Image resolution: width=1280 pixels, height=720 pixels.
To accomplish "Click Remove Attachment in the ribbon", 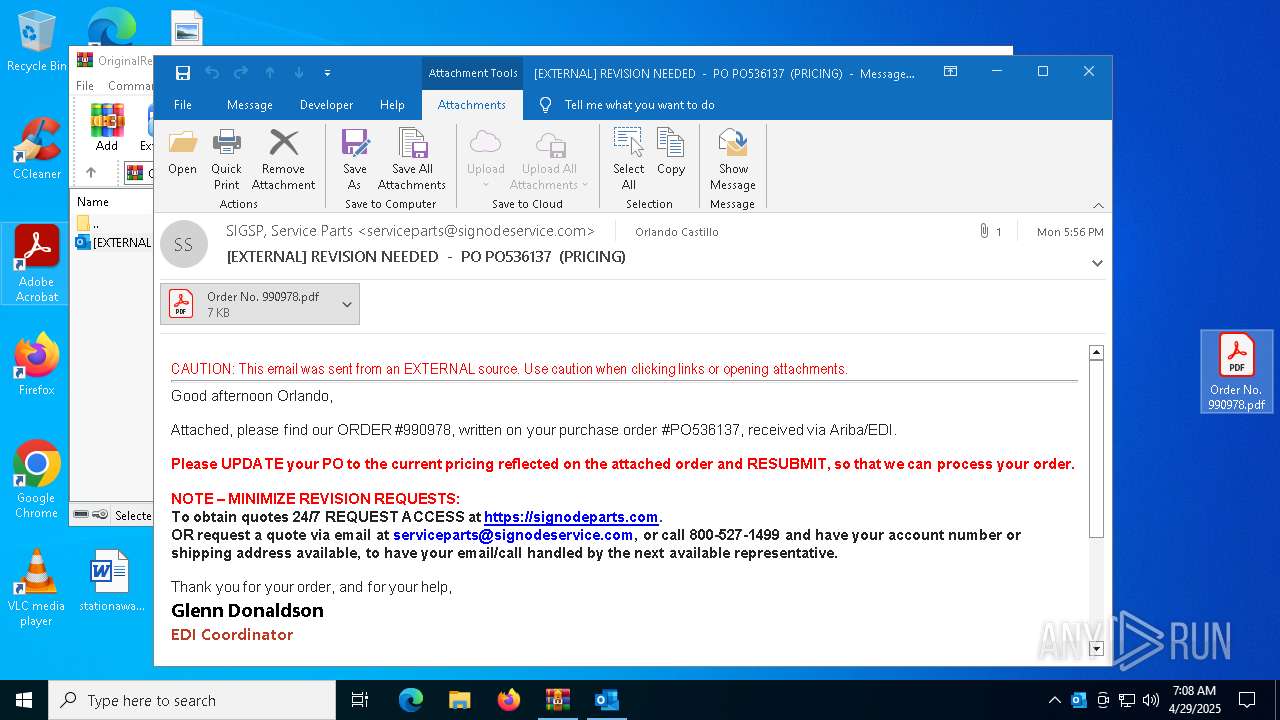I will (x=283, y=159).
